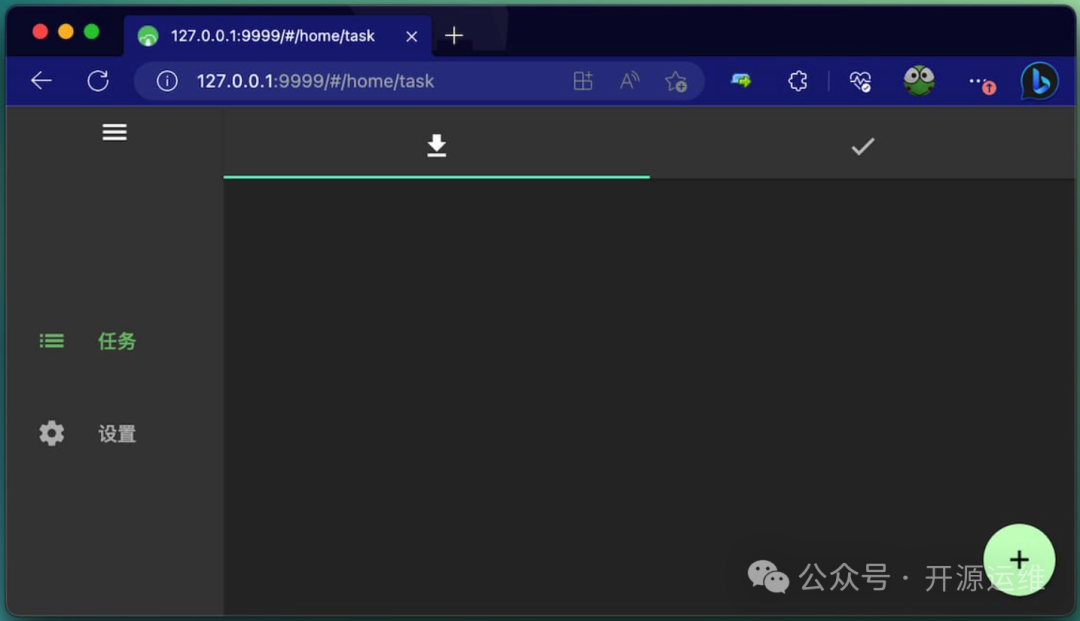
Task: Go back to the previous page
Action: click(x=41, y=81)
